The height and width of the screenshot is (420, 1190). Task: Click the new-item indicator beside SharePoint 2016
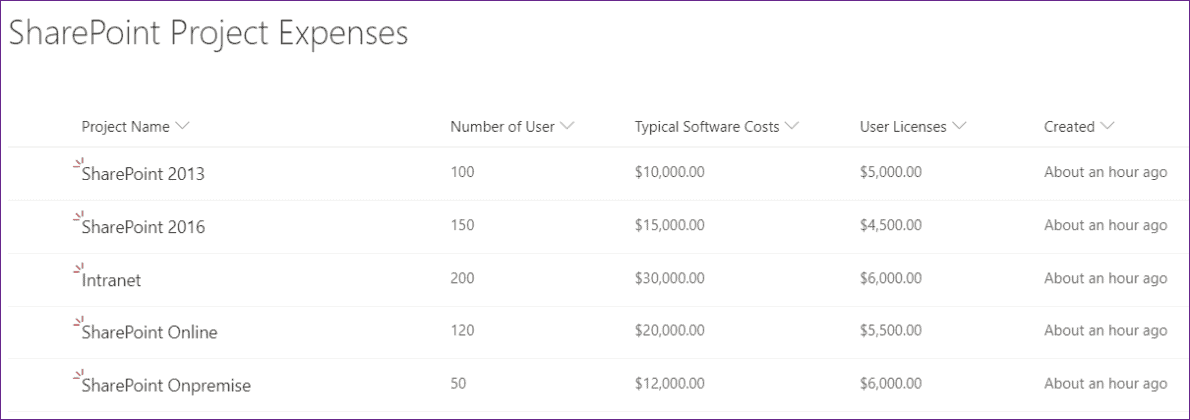pos(78,216)
